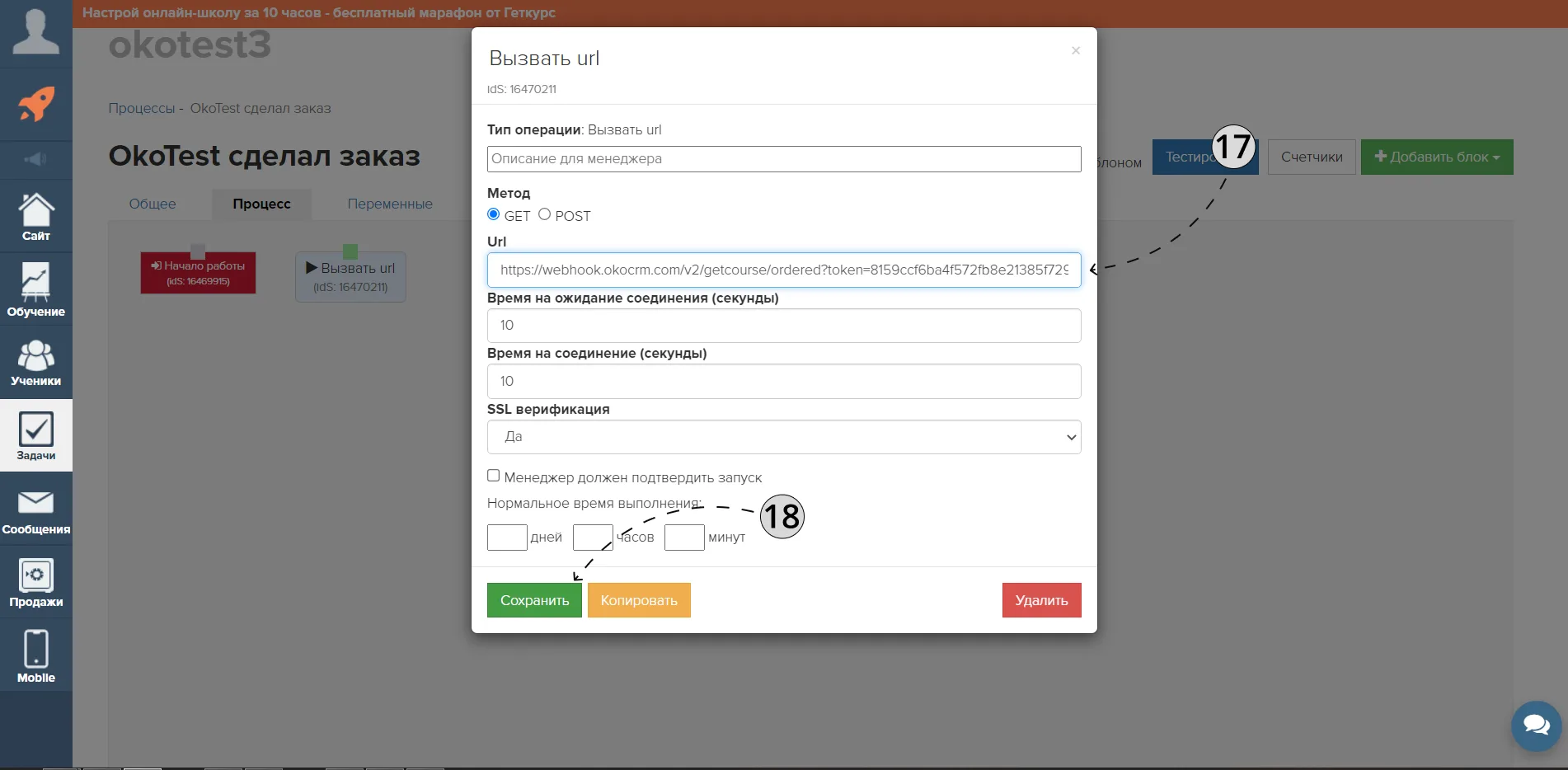Expand the SSL верификация dropdown
This screenshot has width=1568, height=770.
[x=784, y=437]
